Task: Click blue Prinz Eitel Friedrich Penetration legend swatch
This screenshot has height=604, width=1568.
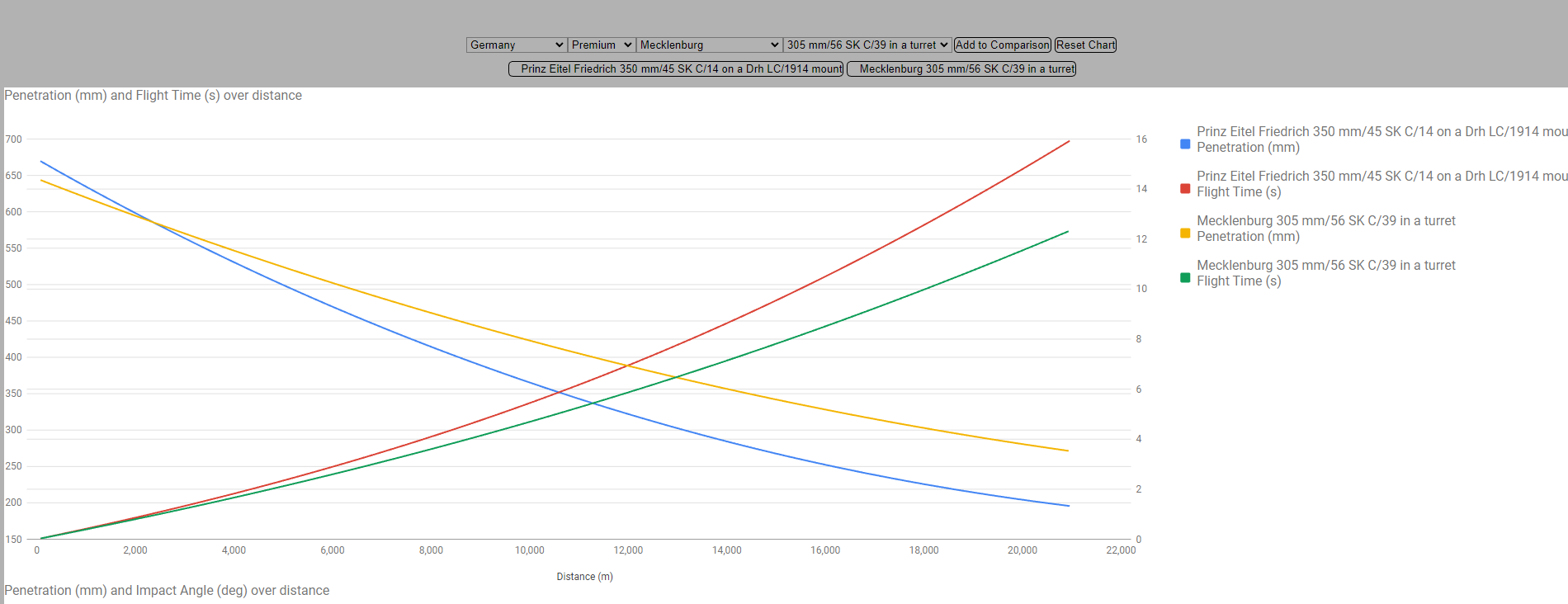Action: tap(1185, 144)
